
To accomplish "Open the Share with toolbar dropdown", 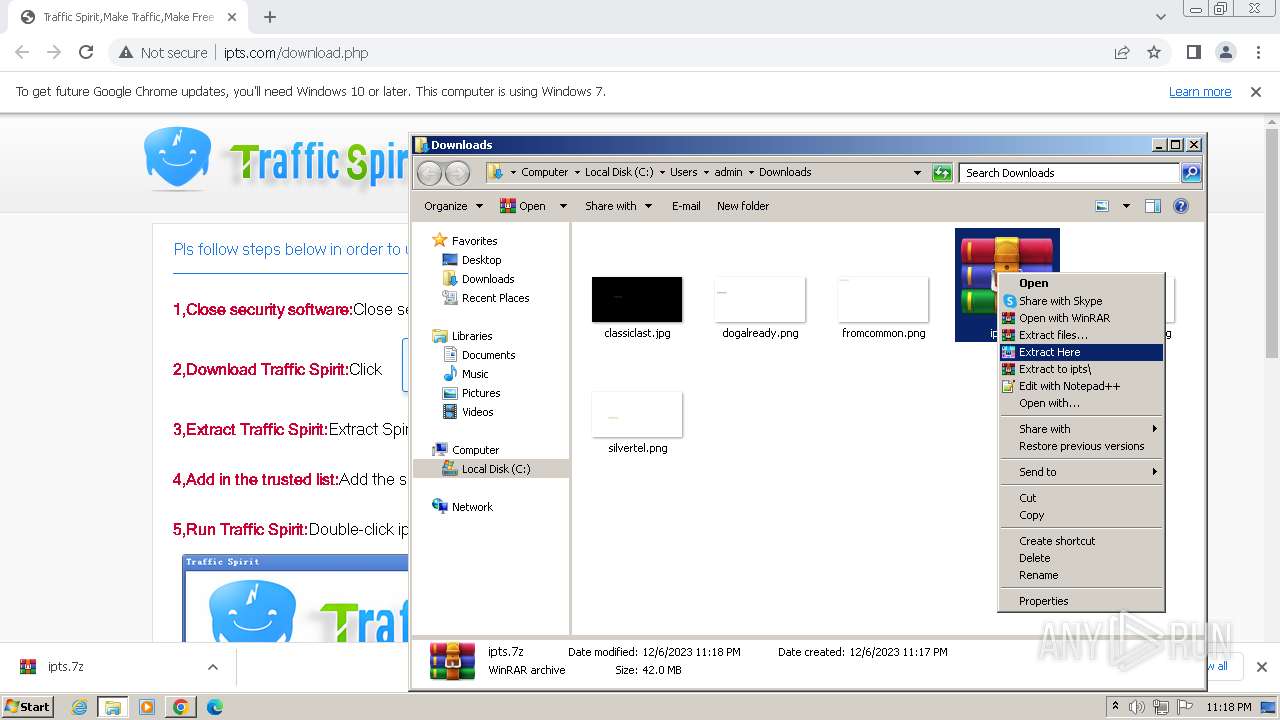I will (x=618, y=206).
